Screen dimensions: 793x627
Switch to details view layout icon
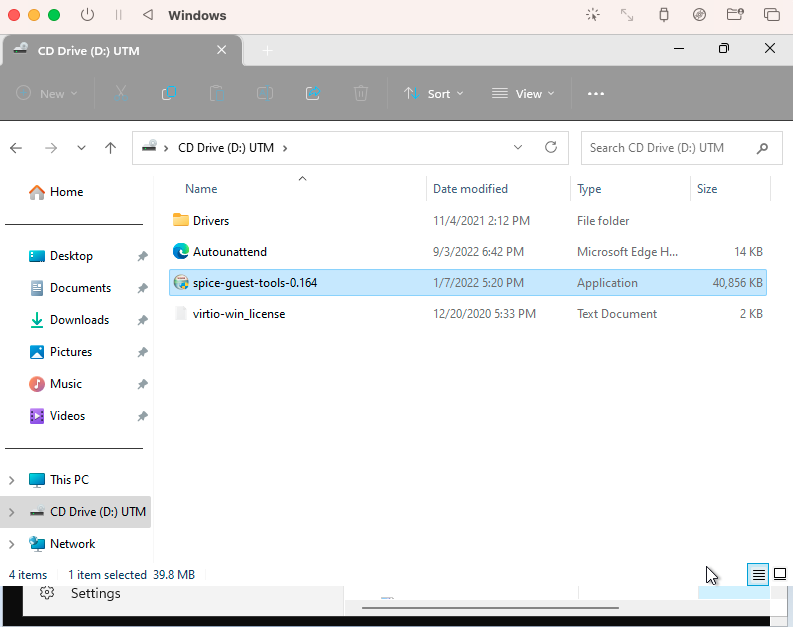pos(758,574)
